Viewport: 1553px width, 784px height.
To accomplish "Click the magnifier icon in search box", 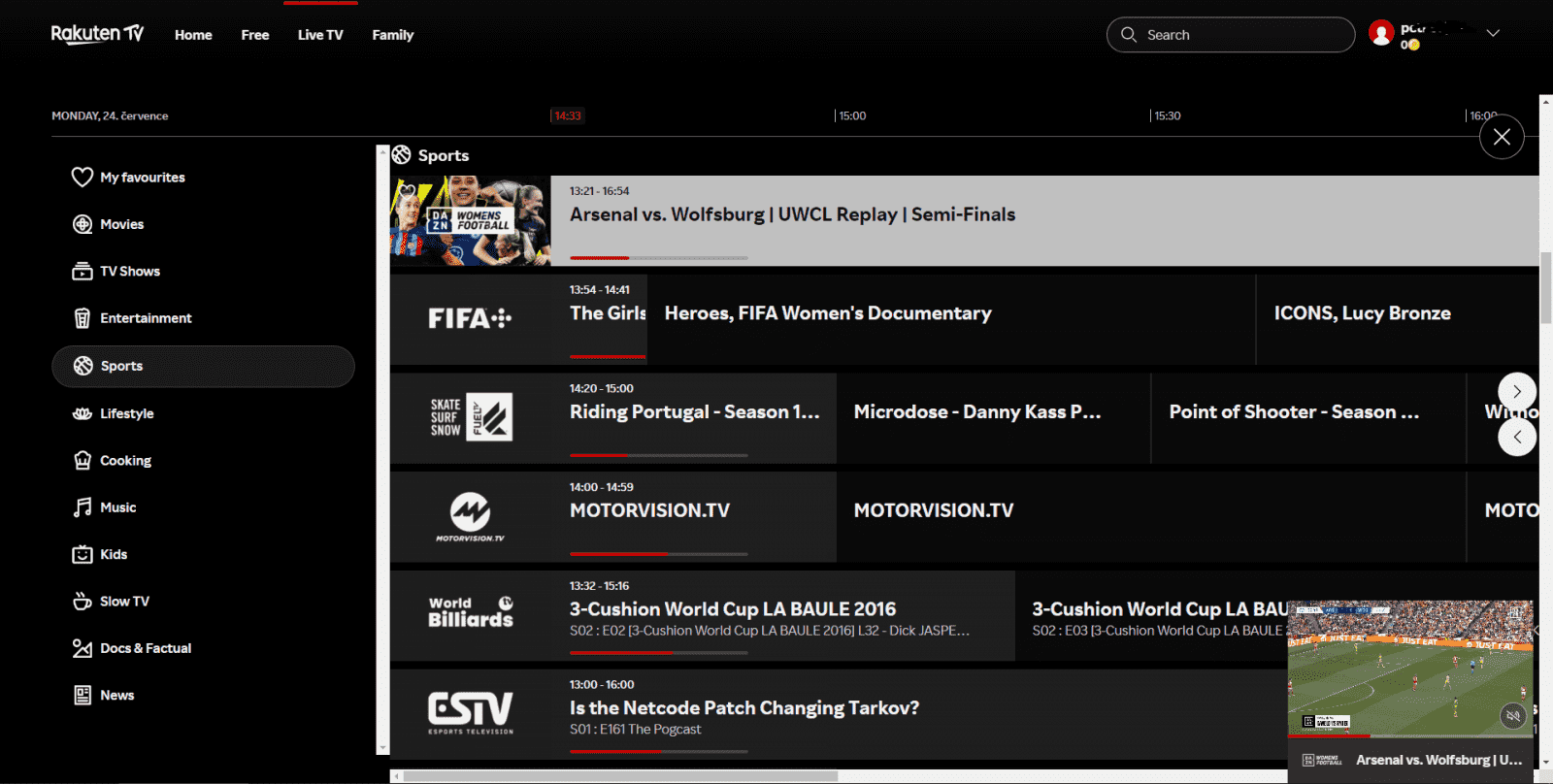I will tap(1129, 35).
